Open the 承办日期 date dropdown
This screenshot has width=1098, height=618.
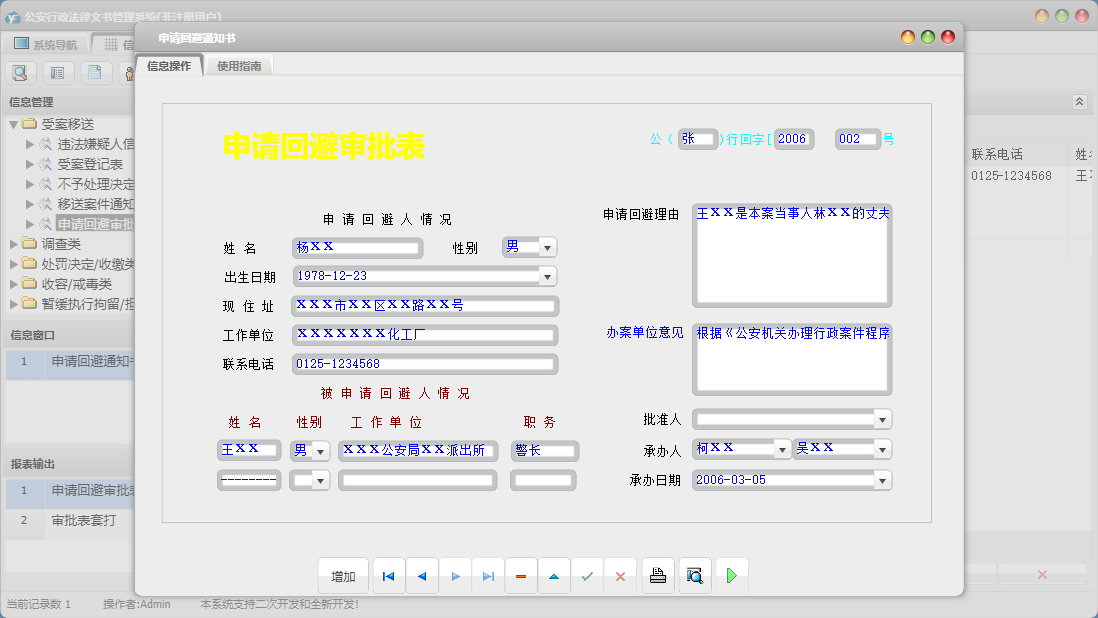(x=881, y=480)
